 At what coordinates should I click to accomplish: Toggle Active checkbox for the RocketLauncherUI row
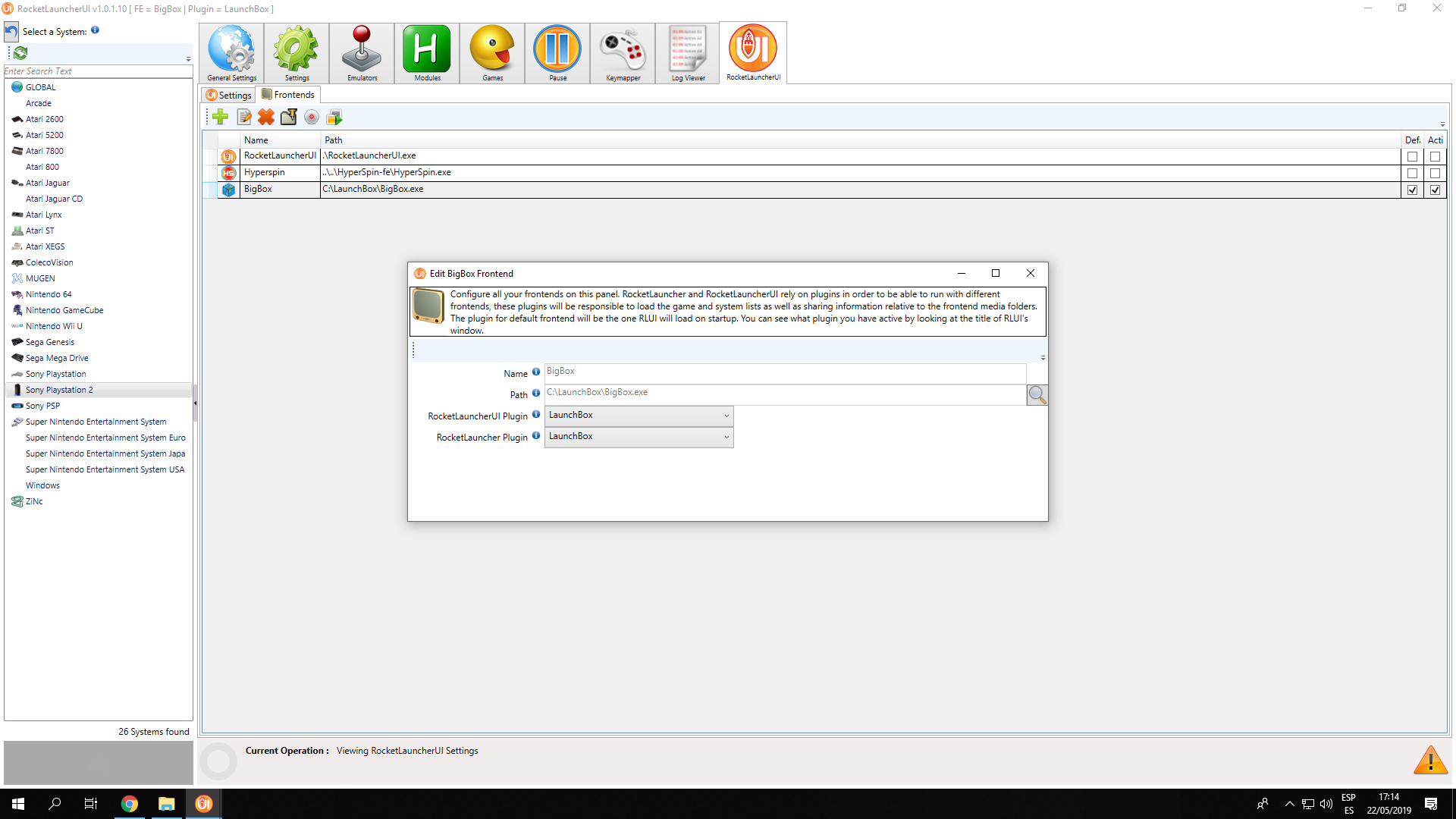point(1435,157)
